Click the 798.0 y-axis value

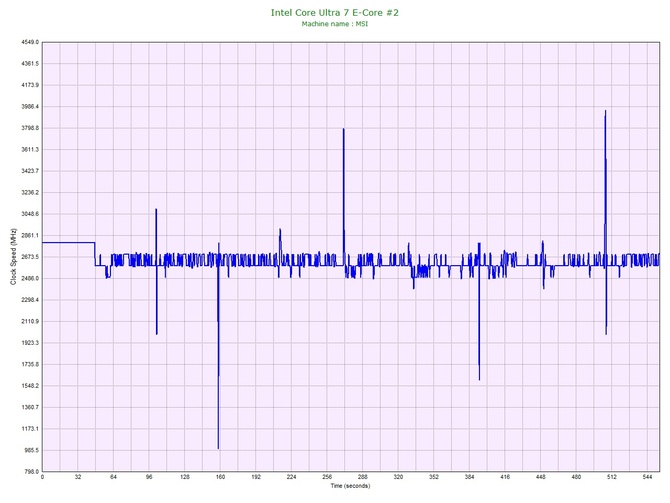tap(31, 472)
